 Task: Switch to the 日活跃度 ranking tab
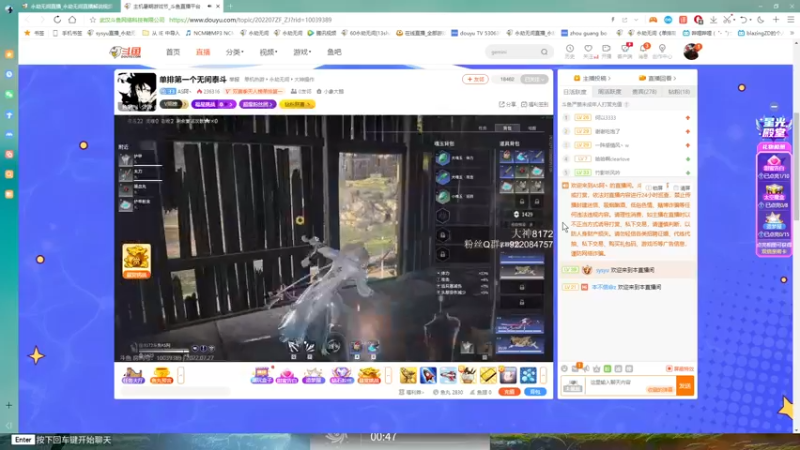575,92
